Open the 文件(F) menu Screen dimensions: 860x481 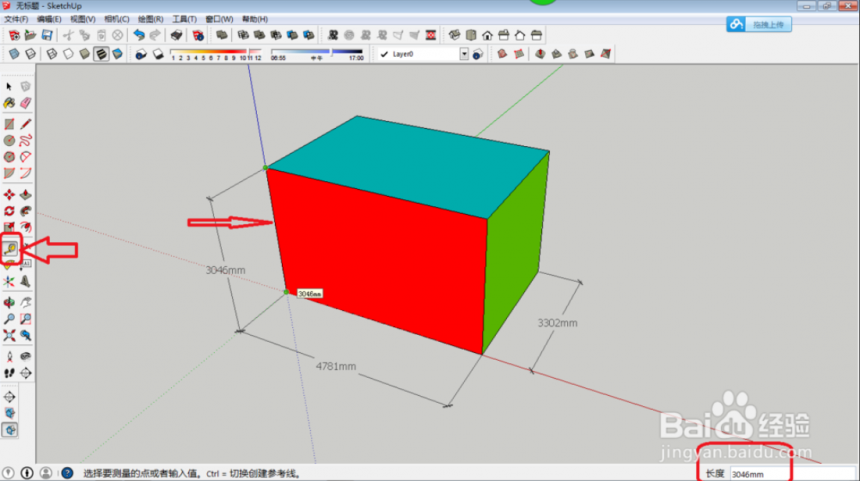[x=16, y=19]
